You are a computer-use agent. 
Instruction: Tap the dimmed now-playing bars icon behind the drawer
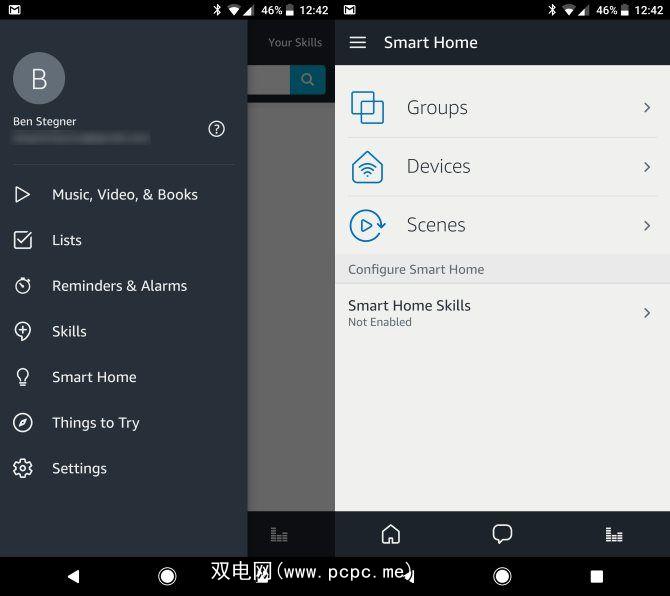279,534
